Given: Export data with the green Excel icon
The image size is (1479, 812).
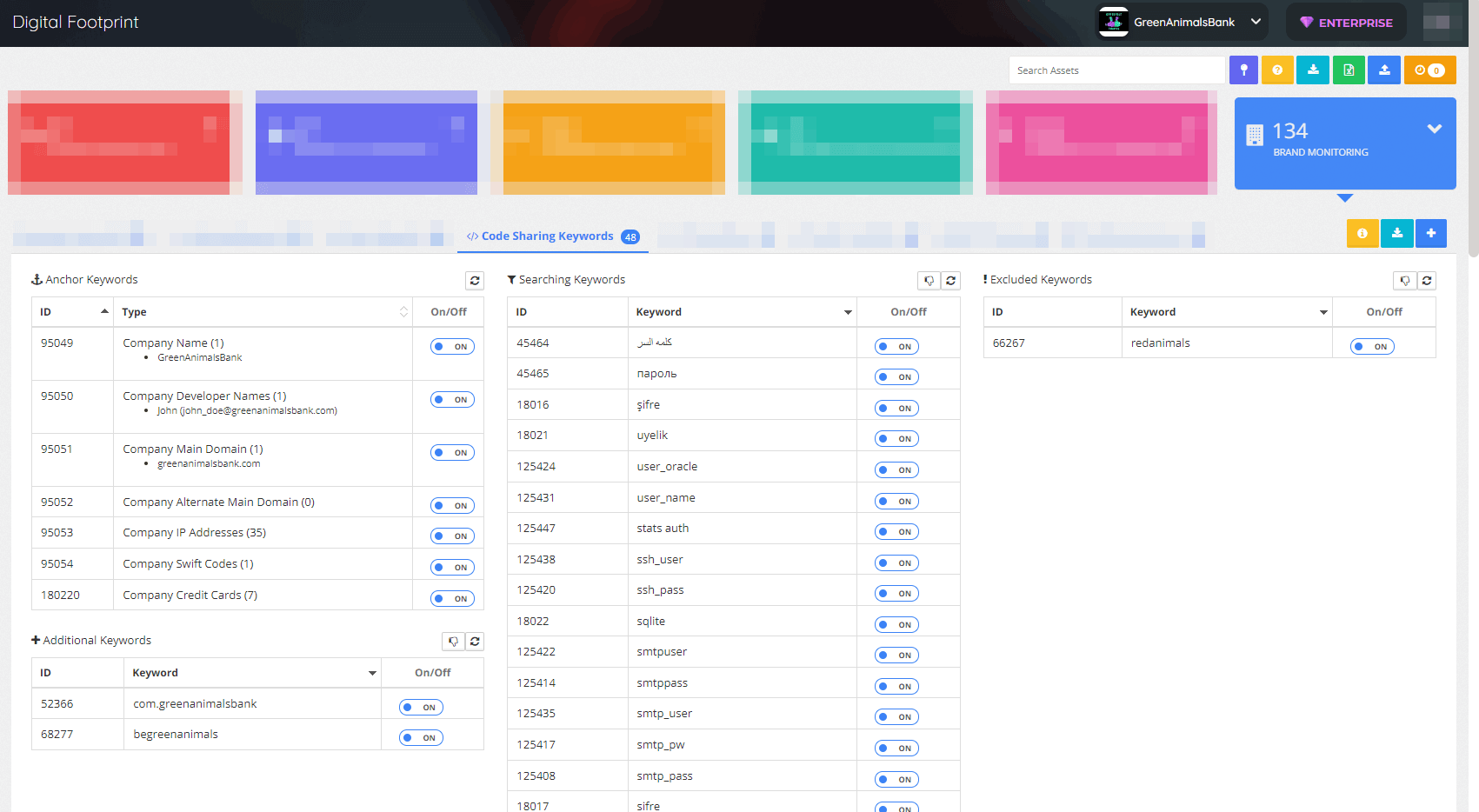Looking at the screenshot, I should pyautogui.click(x=1349, y=70).
